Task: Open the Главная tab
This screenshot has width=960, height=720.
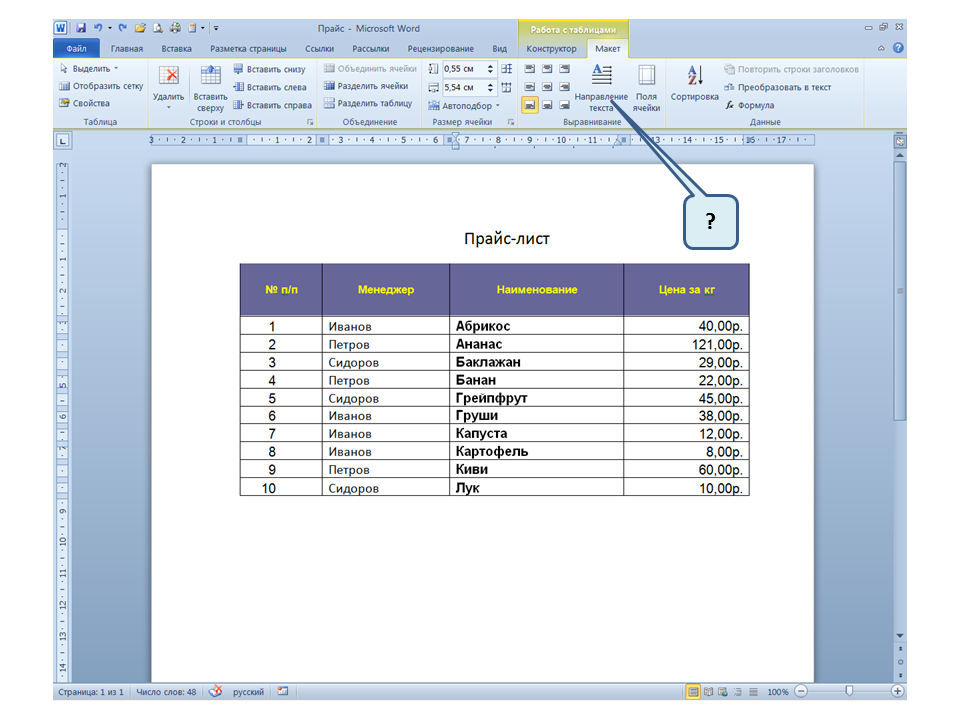Action: [127, 48]
